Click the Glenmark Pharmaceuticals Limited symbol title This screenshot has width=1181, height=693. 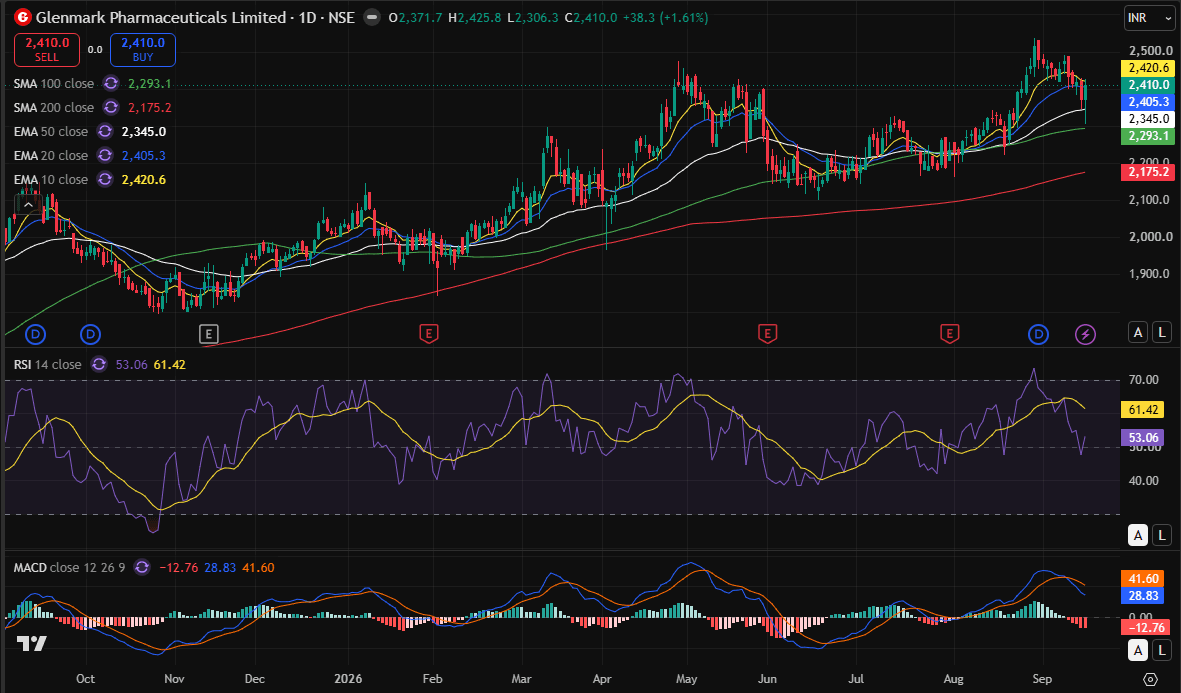click(x=161, y=17)
